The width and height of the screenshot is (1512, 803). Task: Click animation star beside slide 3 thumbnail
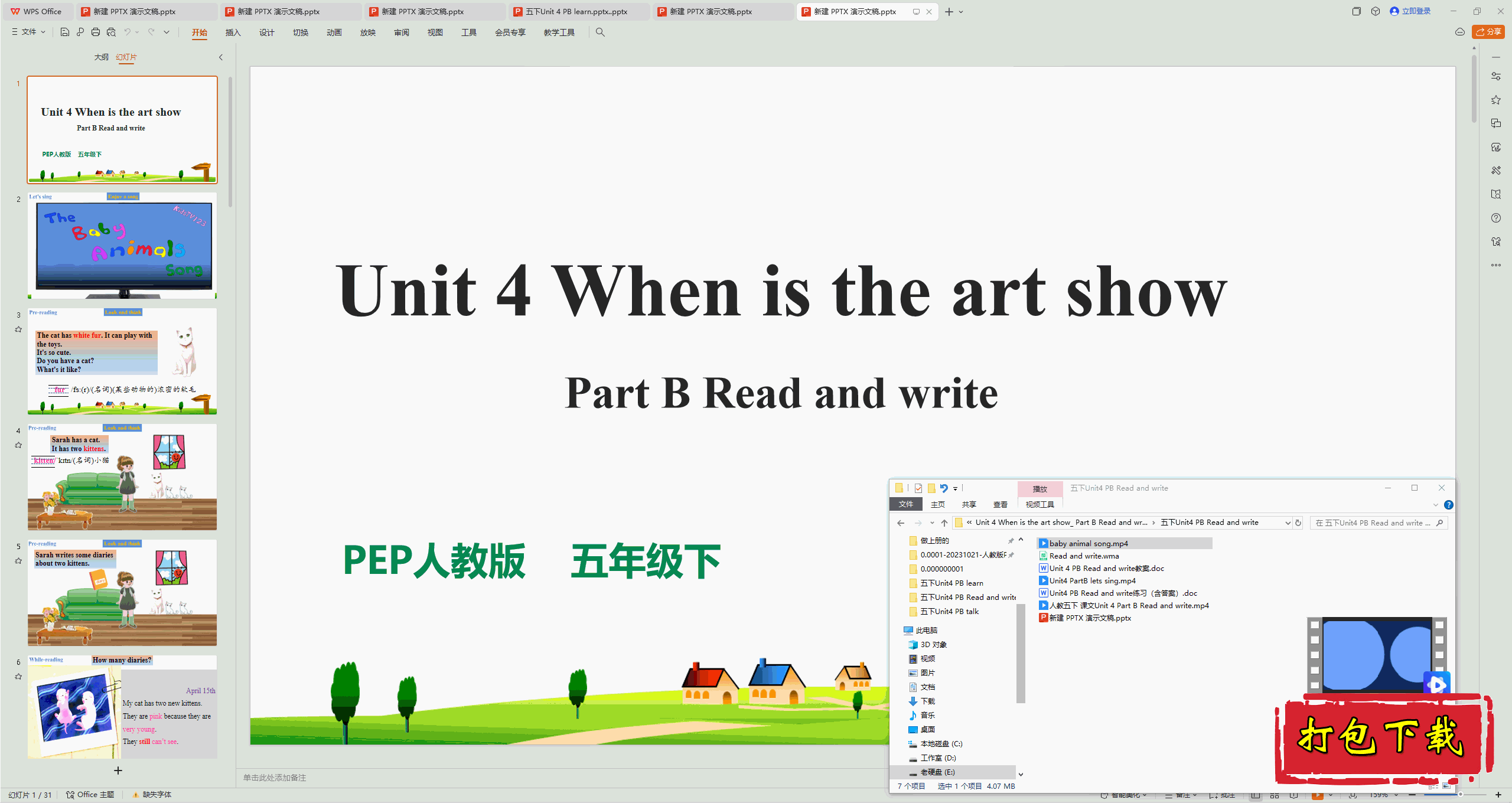coord(18,329)
